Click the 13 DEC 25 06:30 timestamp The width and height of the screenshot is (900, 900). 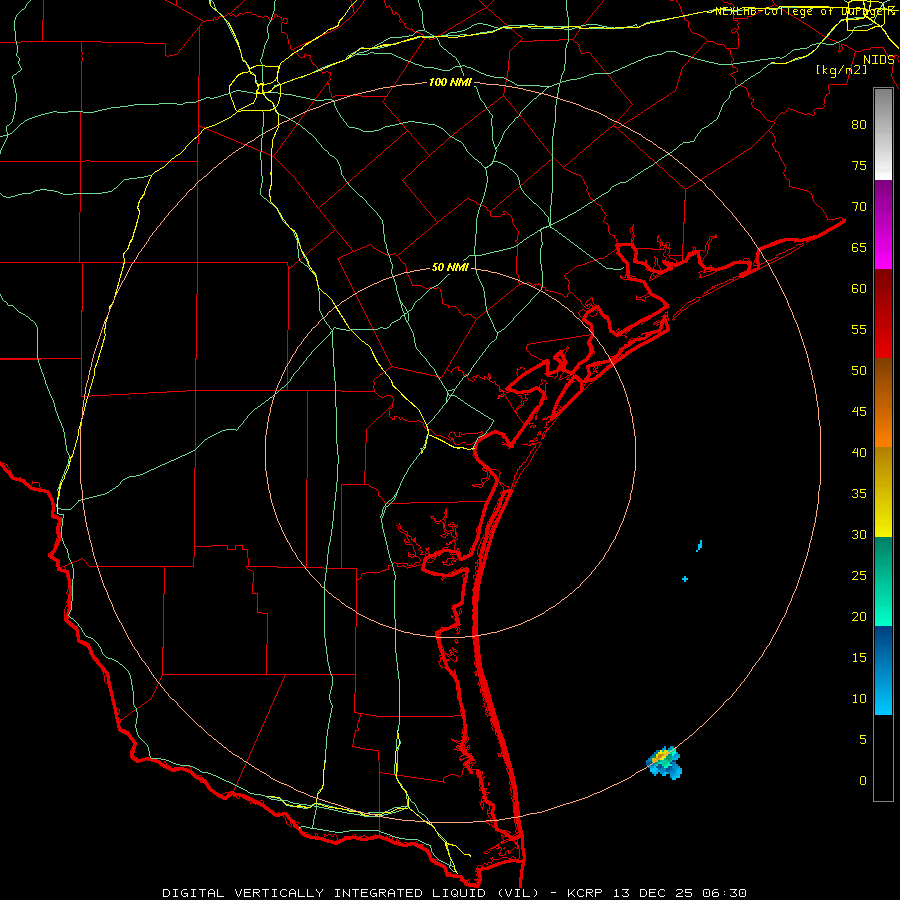680,893
